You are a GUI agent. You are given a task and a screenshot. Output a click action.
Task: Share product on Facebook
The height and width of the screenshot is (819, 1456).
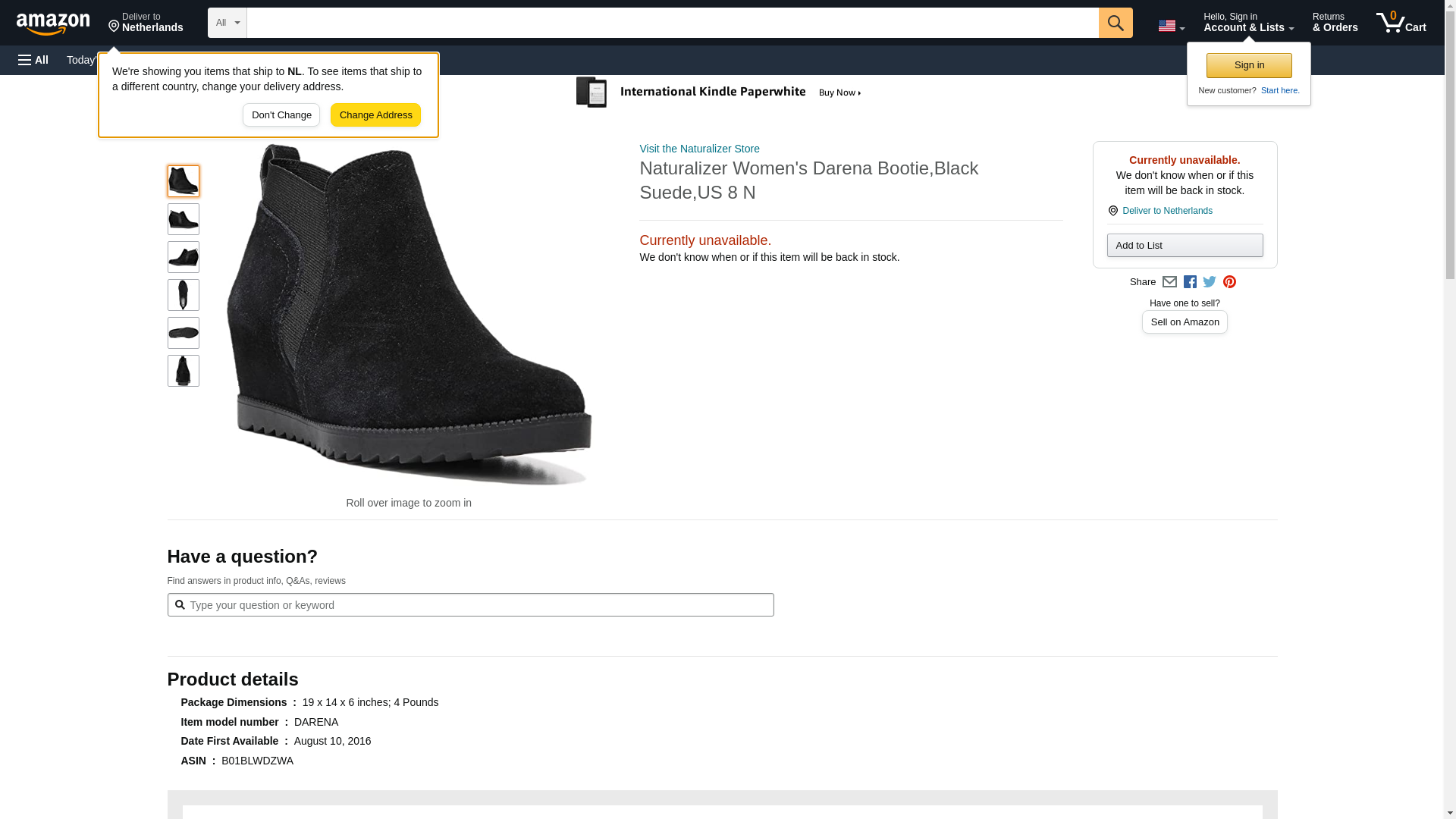[x=1190, y=282]
